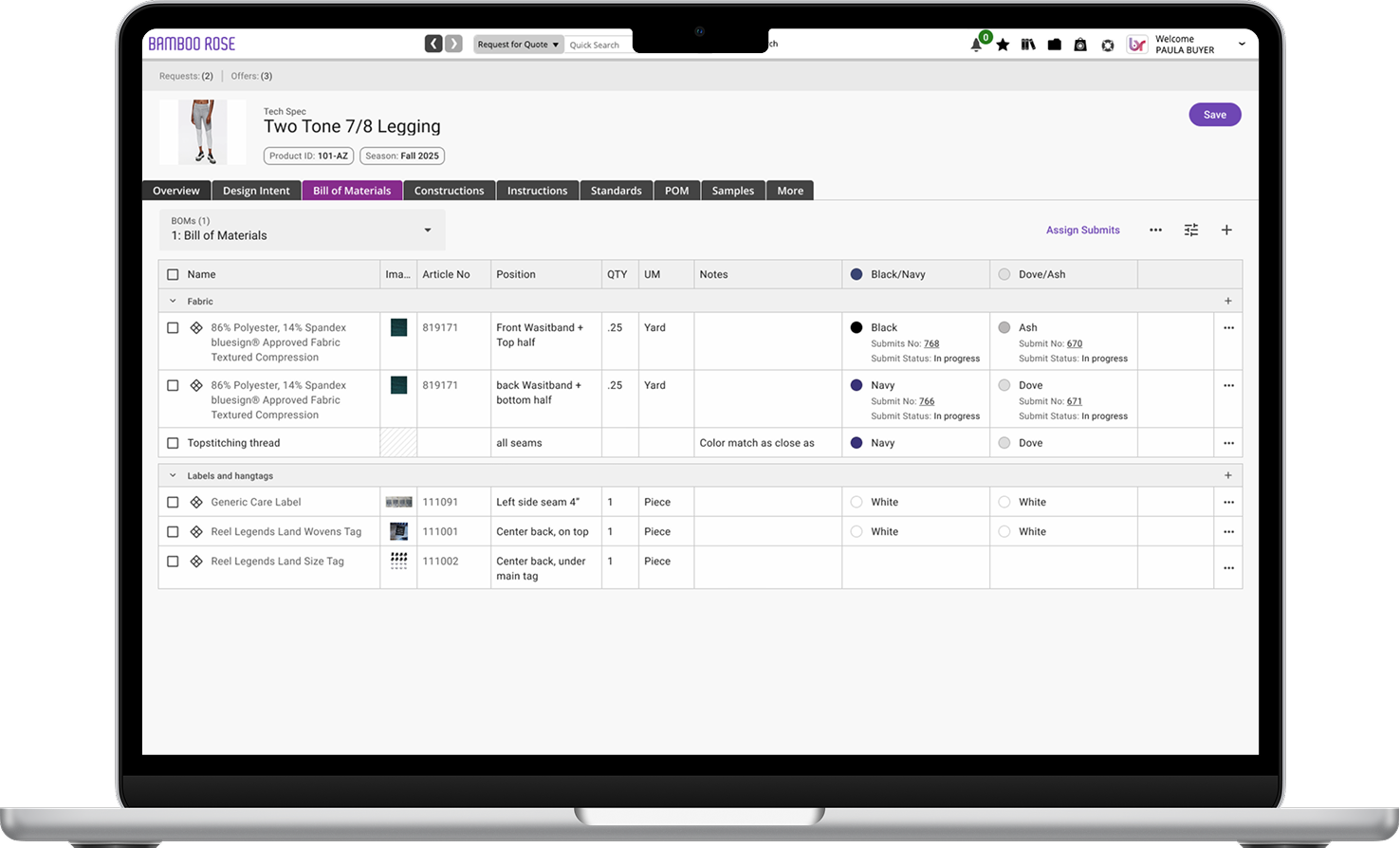This screenshot has height=848, width=1400.
Task: Open the Constructions tab
Action: point(449,191)
